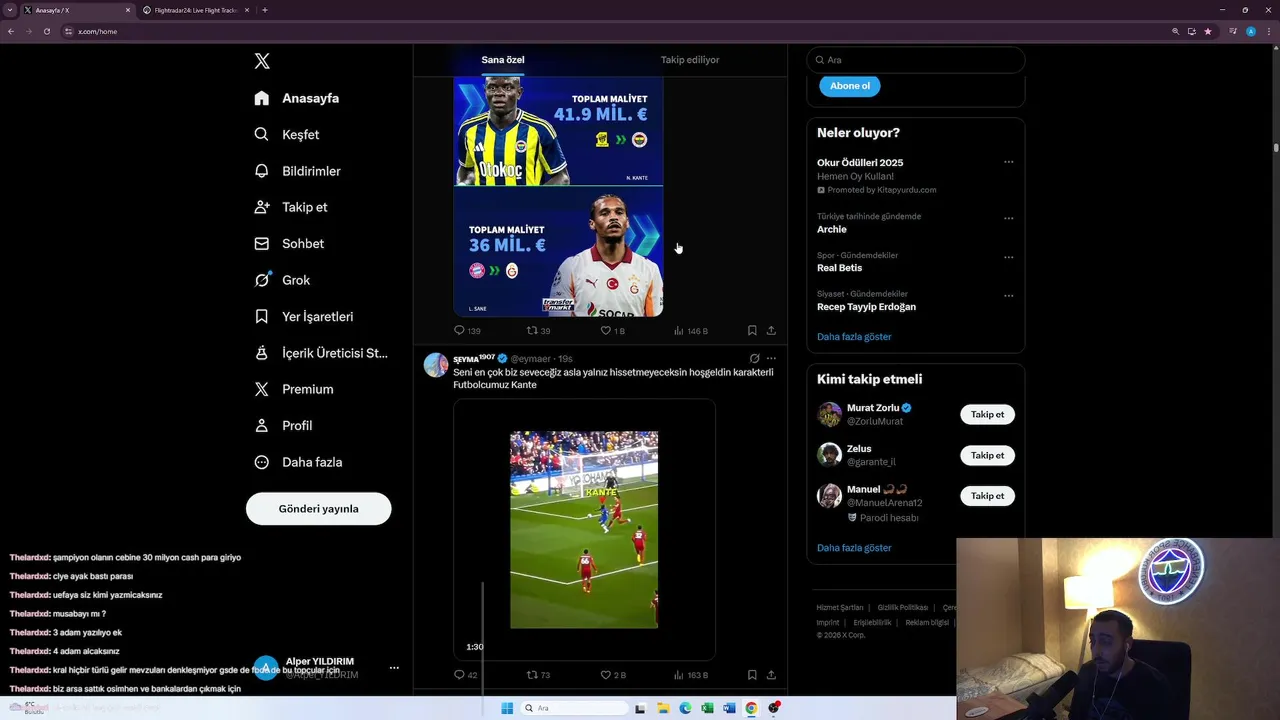Image resolution: width=1280 pixels, height=720 pixels.
Task: Click Grok icon on ŞEYMA1907 post
Action: tap(755, 358)
